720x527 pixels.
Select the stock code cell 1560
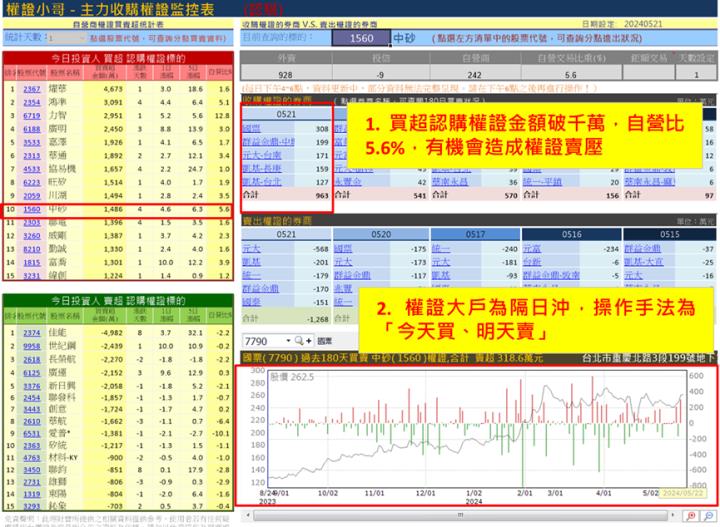[361, 38]
